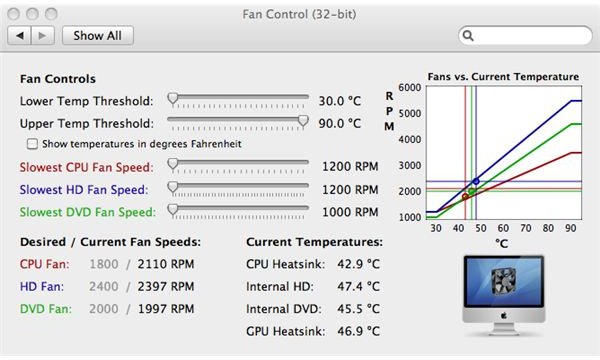Screen dimensions: 600x360
Task: Click the forward navigation arrow
Action: pos(42,36)
